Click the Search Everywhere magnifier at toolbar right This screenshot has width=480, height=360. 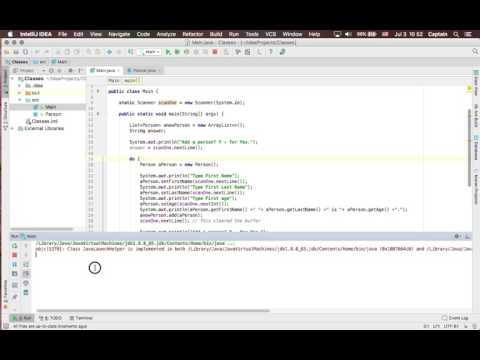(x=475, y=51)
